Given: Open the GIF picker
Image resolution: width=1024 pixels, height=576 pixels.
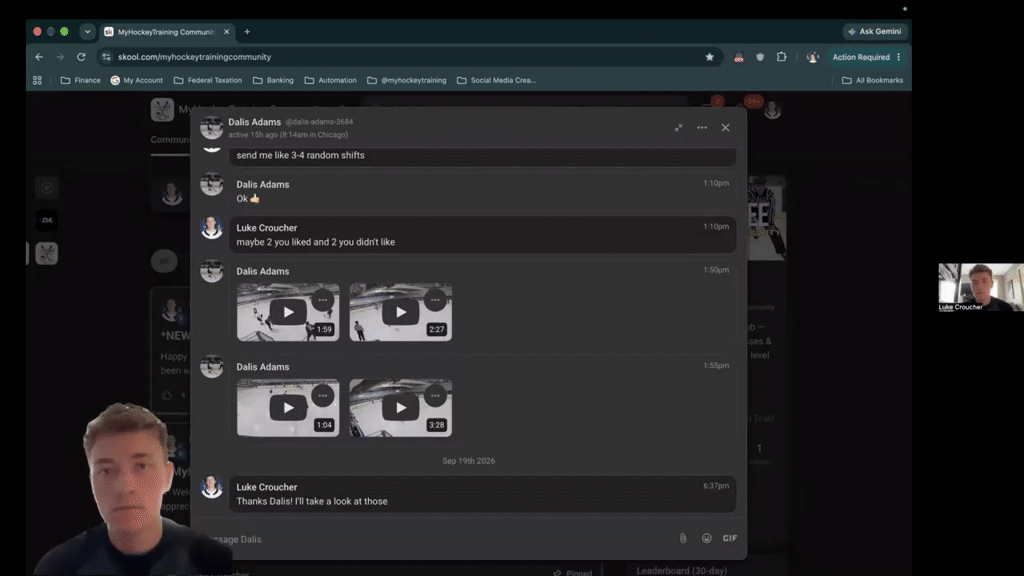Looking at the screenshot, I should coord(730,538).
